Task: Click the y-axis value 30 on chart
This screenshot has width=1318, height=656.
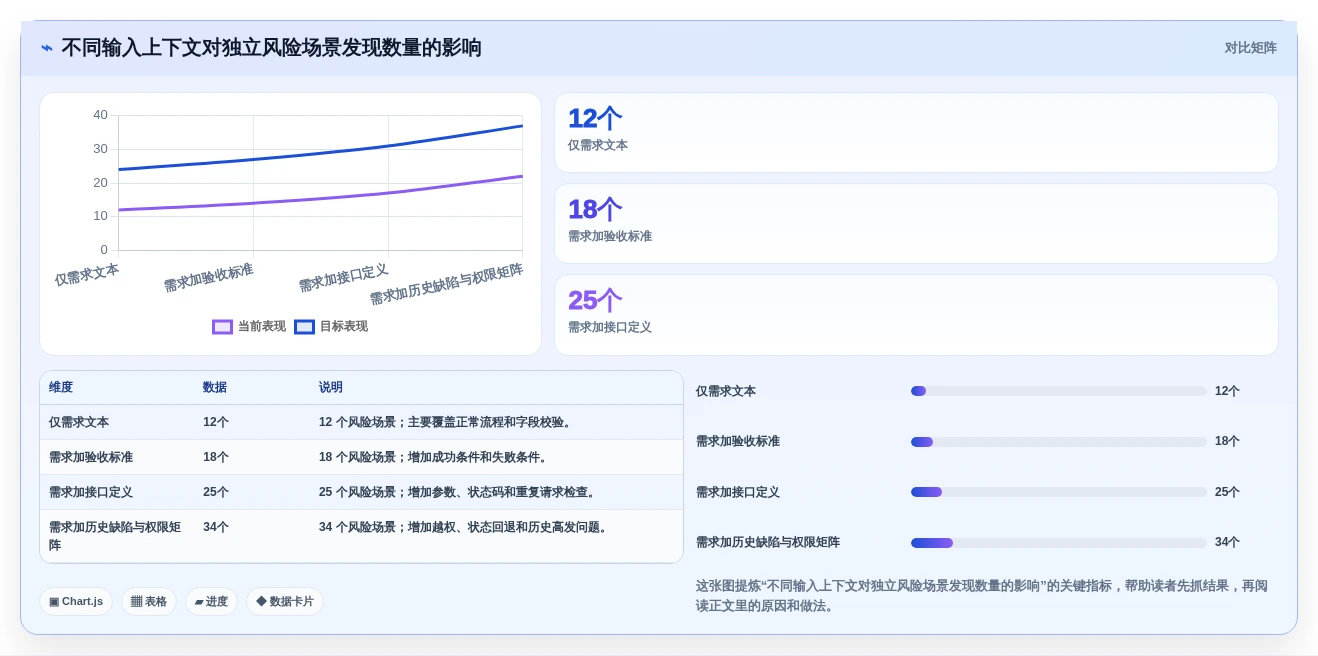Action: pos(100,149)
